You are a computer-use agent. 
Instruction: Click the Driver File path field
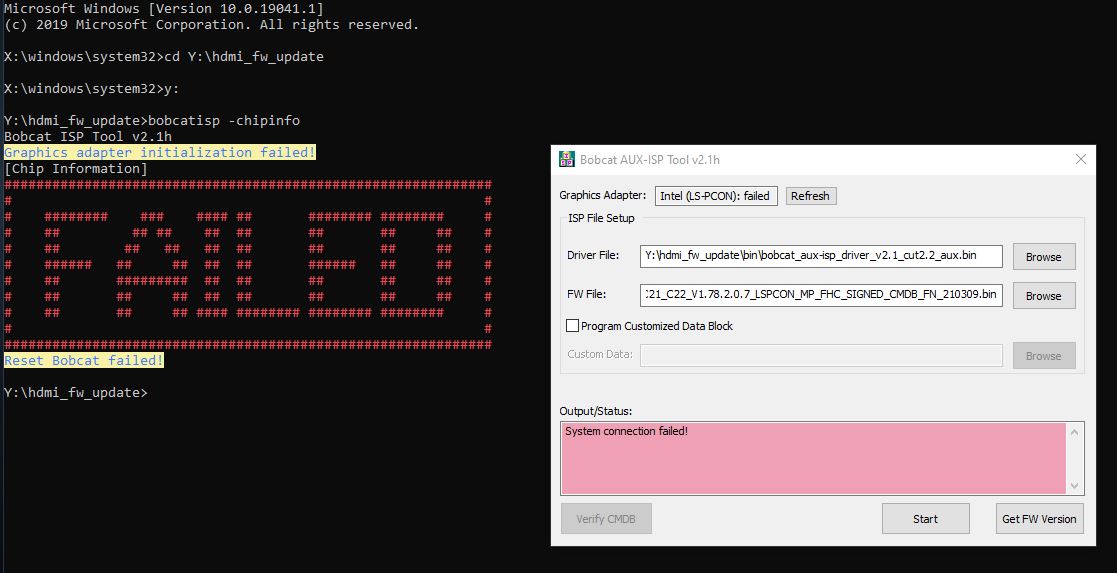tap(821, 256)
